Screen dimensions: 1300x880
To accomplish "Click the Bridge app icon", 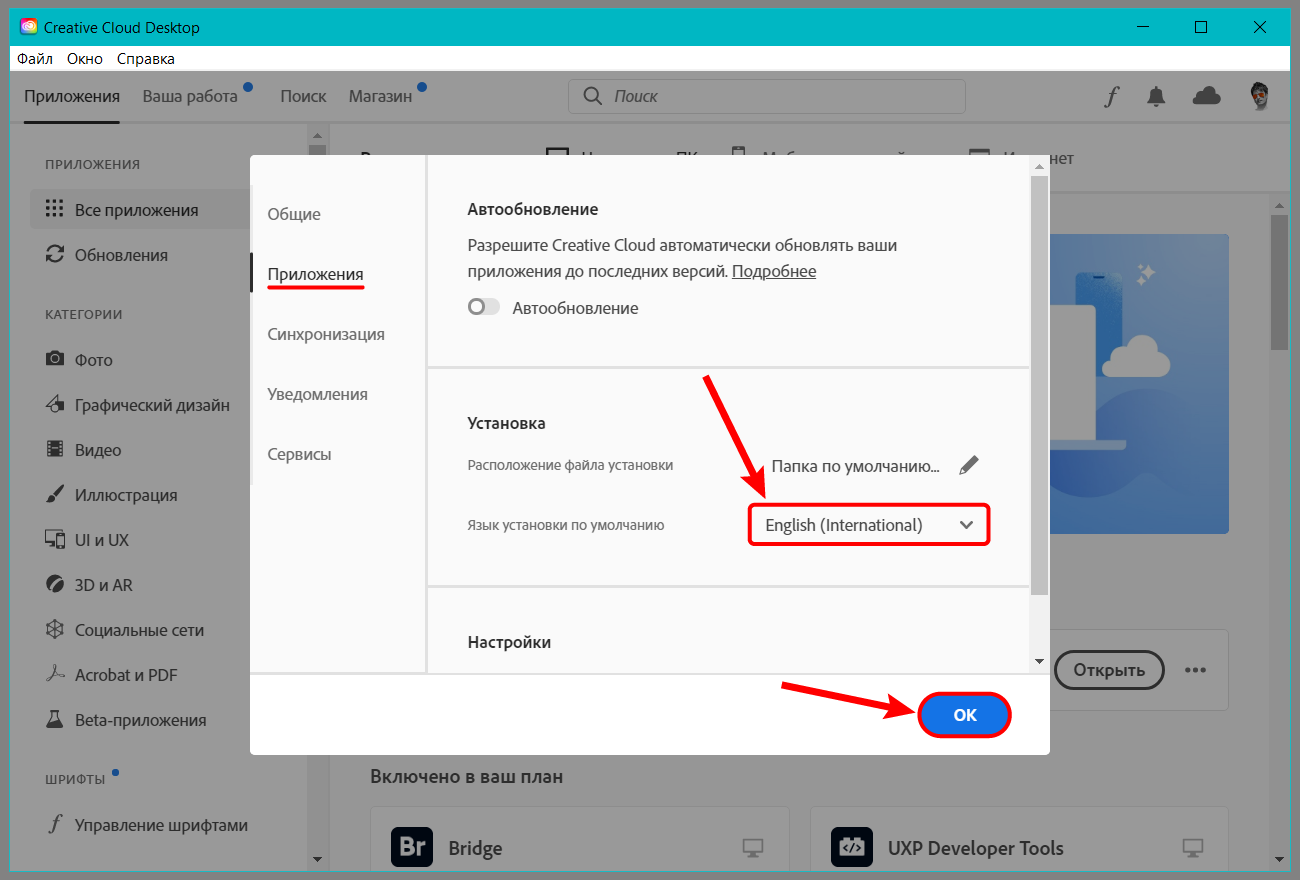I will (x=410, y=848).
